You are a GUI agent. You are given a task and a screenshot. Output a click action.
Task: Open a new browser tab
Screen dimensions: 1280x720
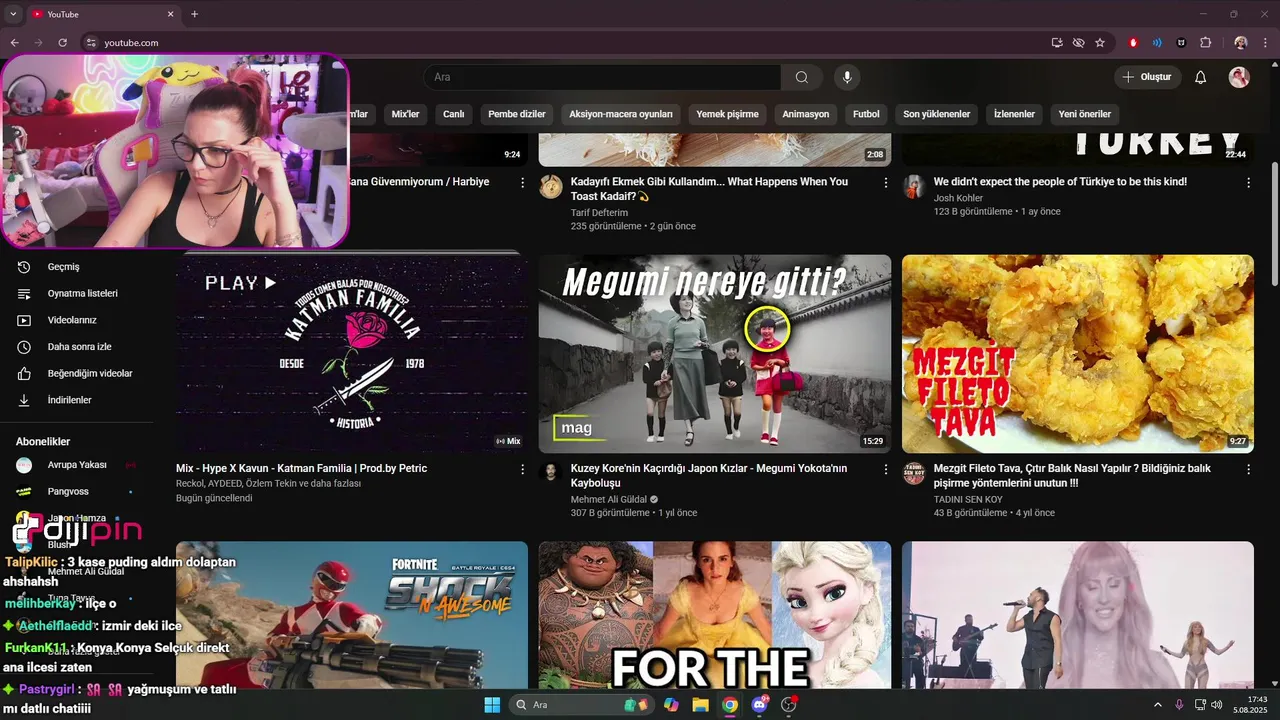[x=194, y=14]
